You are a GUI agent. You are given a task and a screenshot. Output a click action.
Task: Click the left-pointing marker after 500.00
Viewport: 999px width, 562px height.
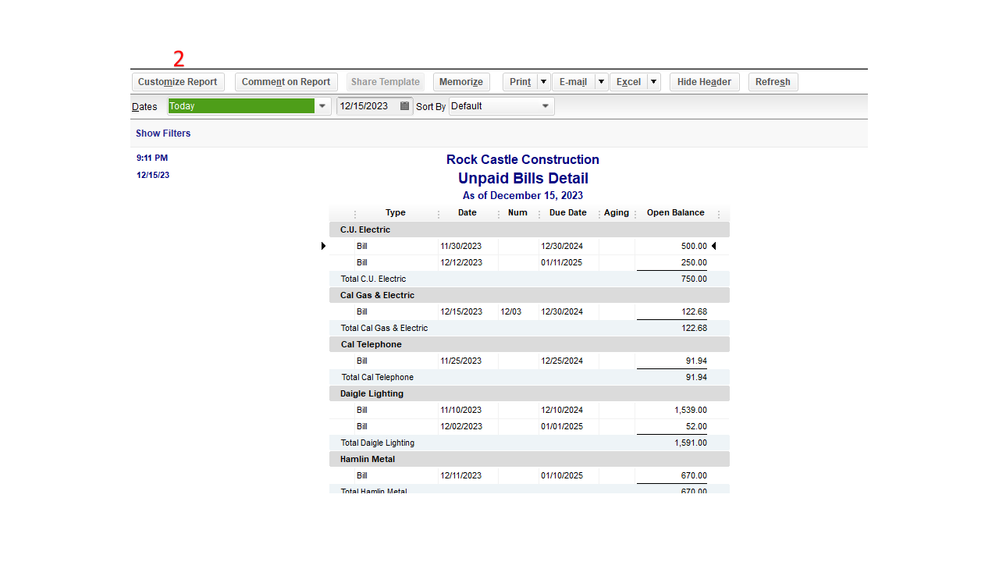(x=714, y=246)
